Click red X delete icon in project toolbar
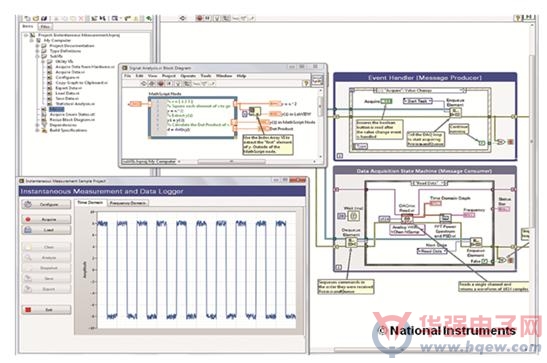547x363 pixels. point(81,18)
